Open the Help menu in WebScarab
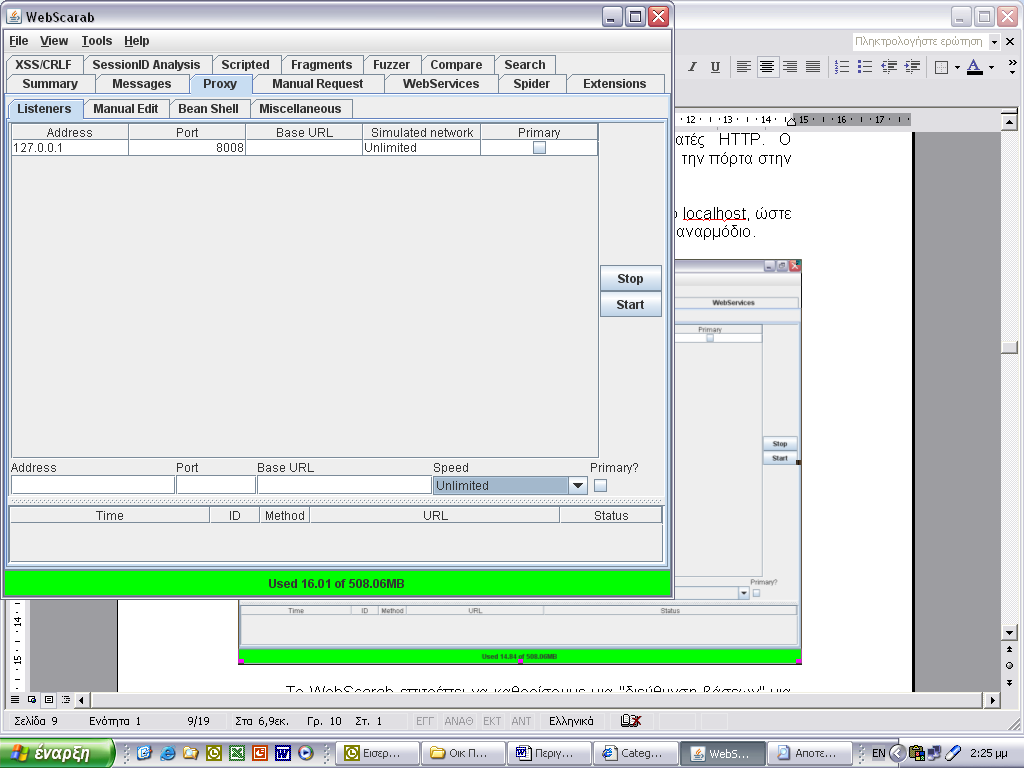The height and width of the screenshot is (768, 1024). 136,41
